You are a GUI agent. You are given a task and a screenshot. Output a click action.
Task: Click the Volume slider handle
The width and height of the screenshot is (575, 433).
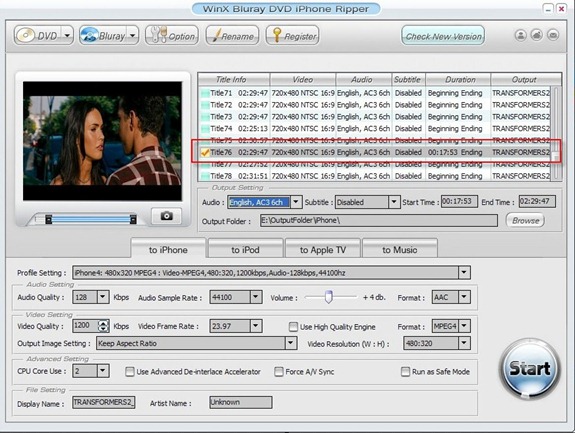click(x=329, y=297)
